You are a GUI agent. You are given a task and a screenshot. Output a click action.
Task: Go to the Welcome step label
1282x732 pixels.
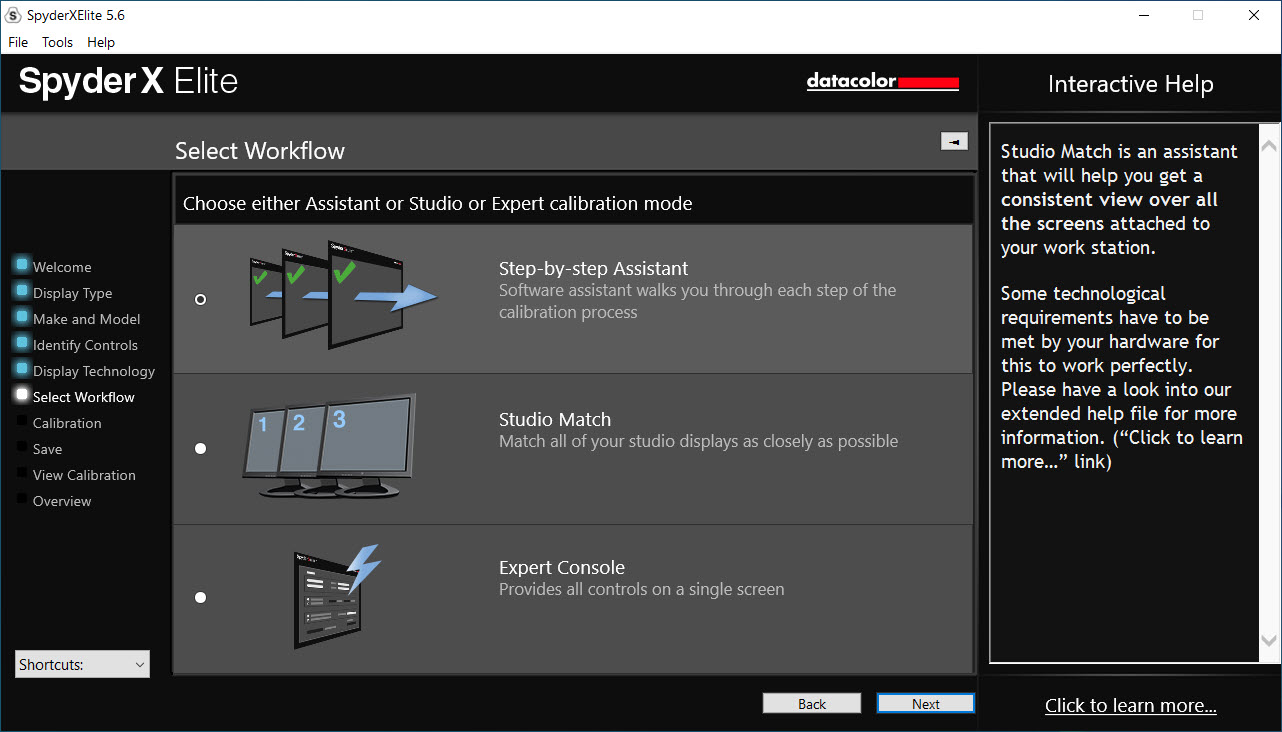62,267
